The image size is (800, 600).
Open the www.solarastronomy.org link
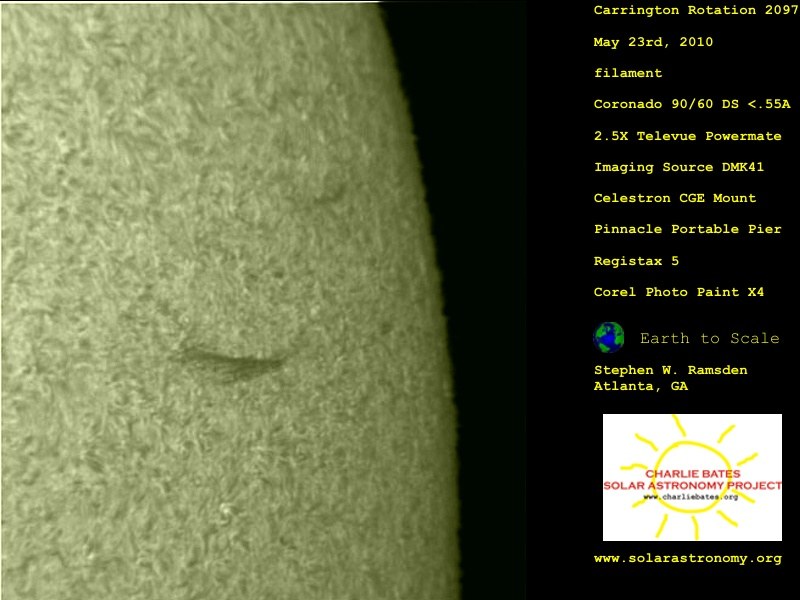[687, 558]
